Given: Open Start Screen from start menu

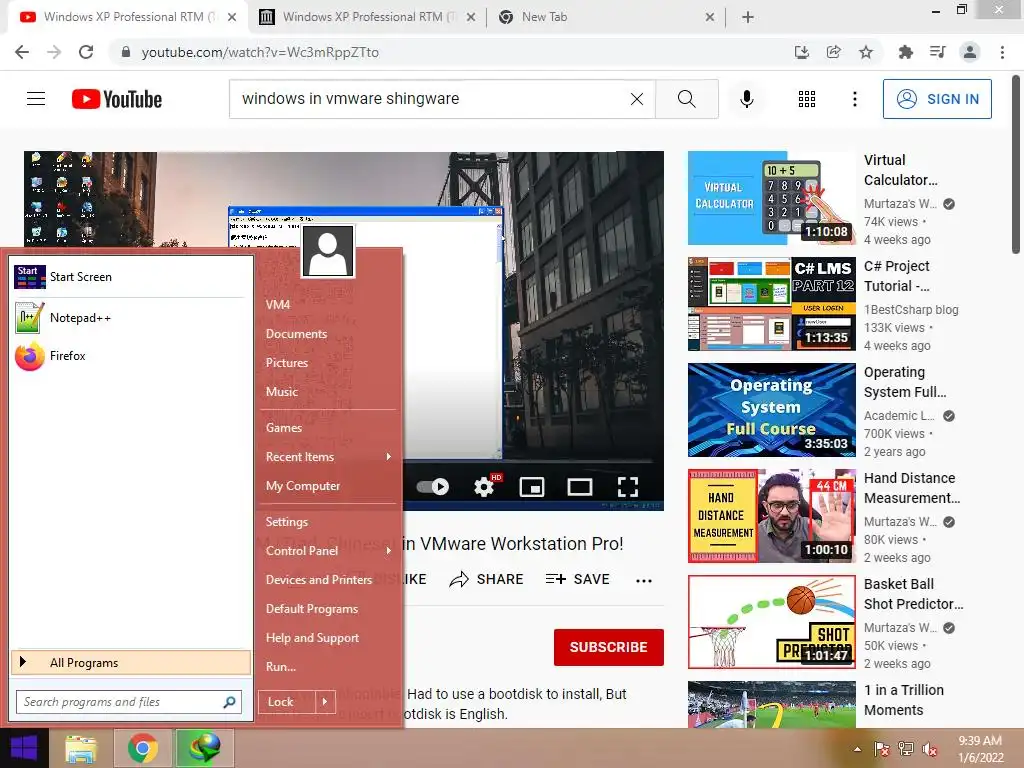Looking at the screenshot, I should [131, 277].
